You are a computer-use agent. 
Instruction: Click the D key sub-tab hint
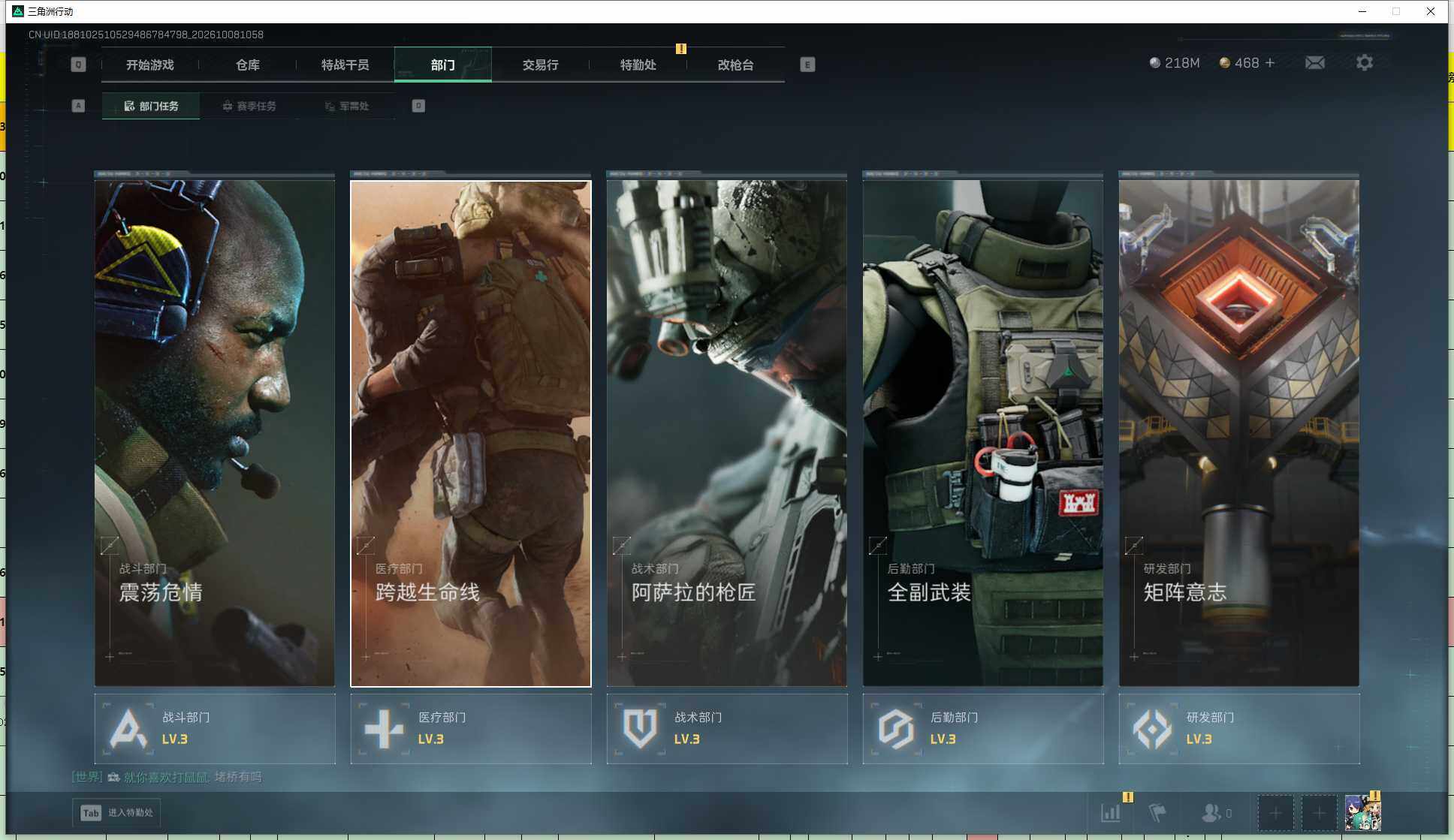418,106
